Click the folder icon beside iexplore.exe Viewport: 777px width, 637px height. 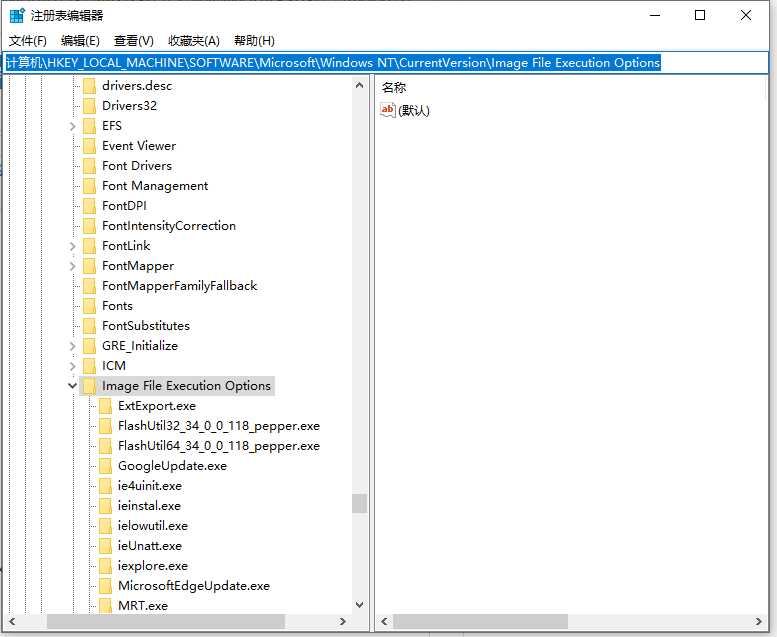pos(105,566)
